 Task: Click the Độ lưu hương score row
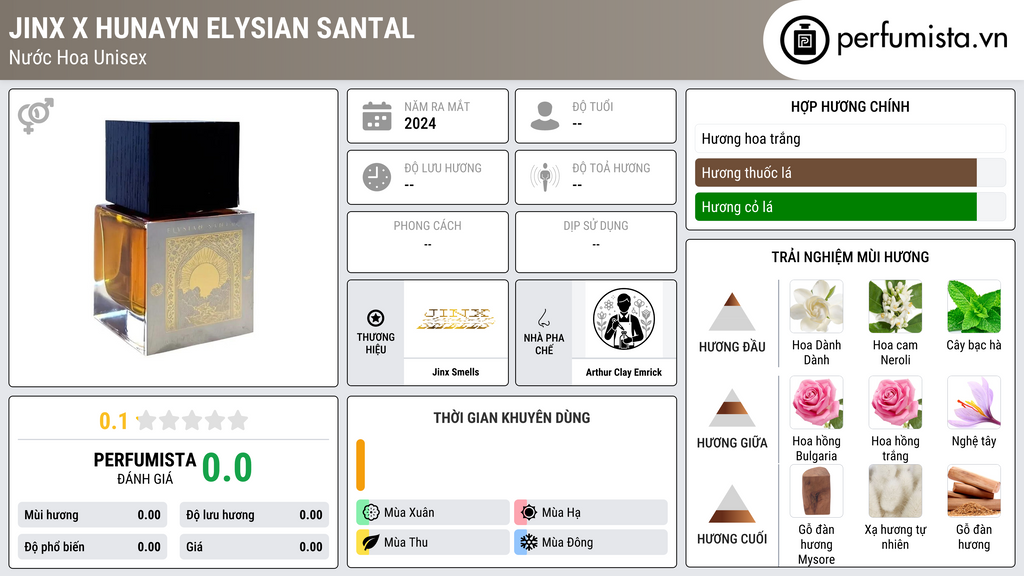254,515
